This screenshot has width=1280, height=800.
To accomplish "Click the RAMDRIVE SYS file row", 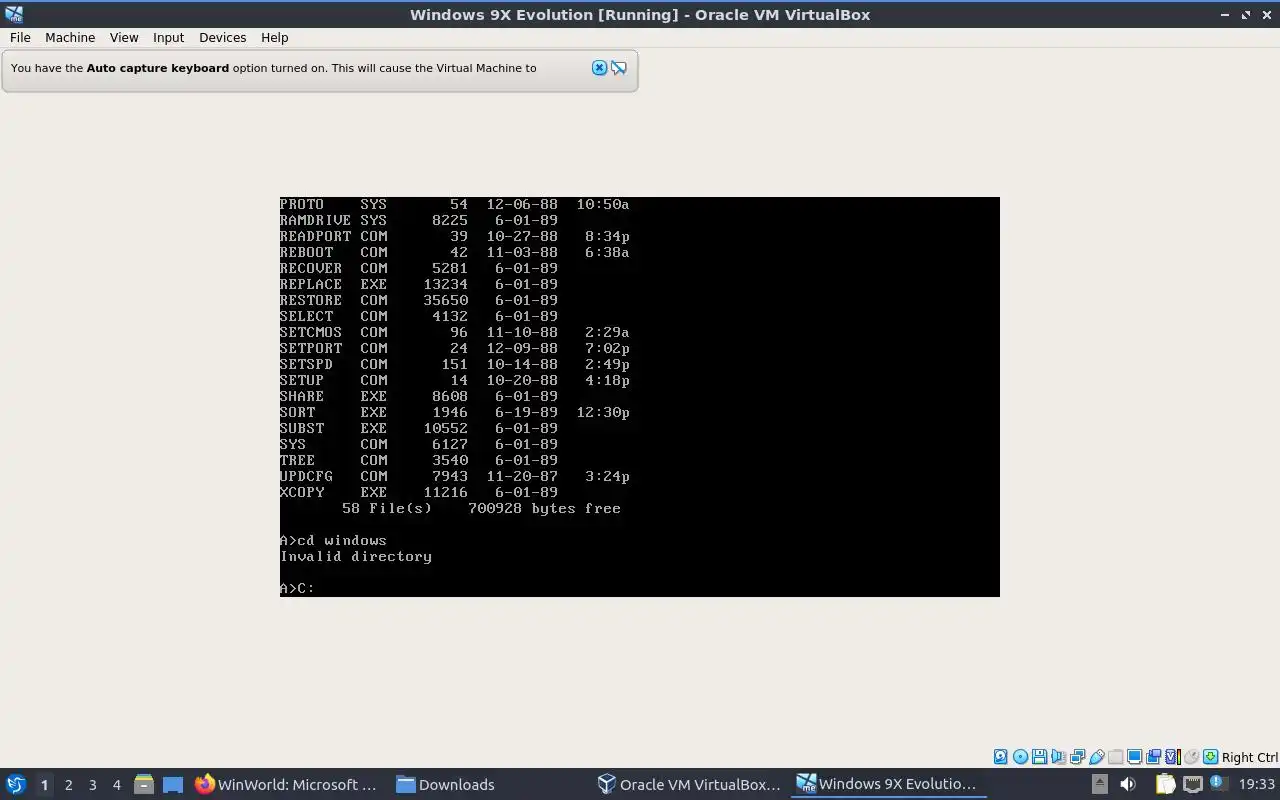I will pyautogui.click(x=419, y=220).
